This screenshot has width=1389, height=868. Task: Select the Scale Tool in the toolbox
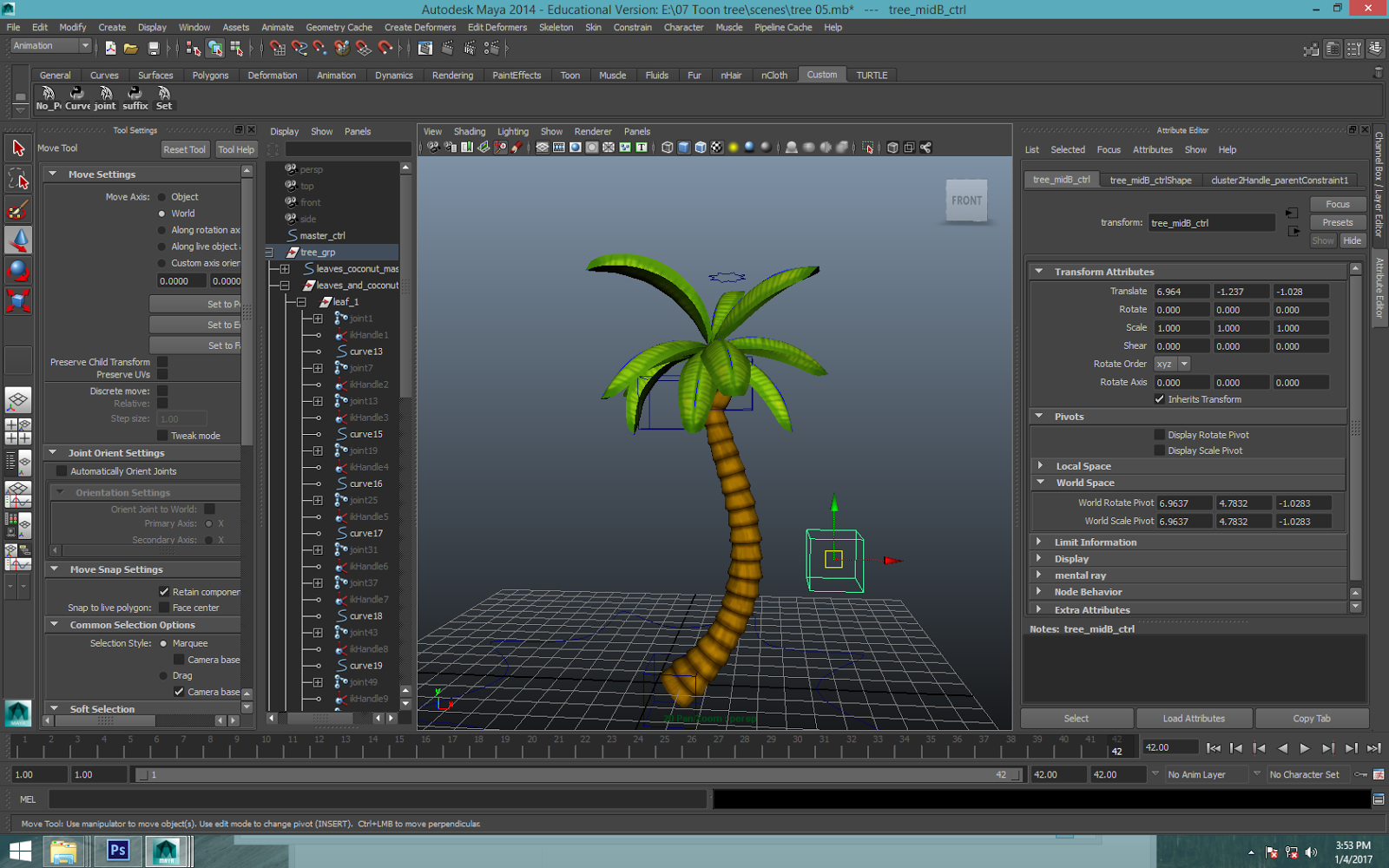point(17,301)
